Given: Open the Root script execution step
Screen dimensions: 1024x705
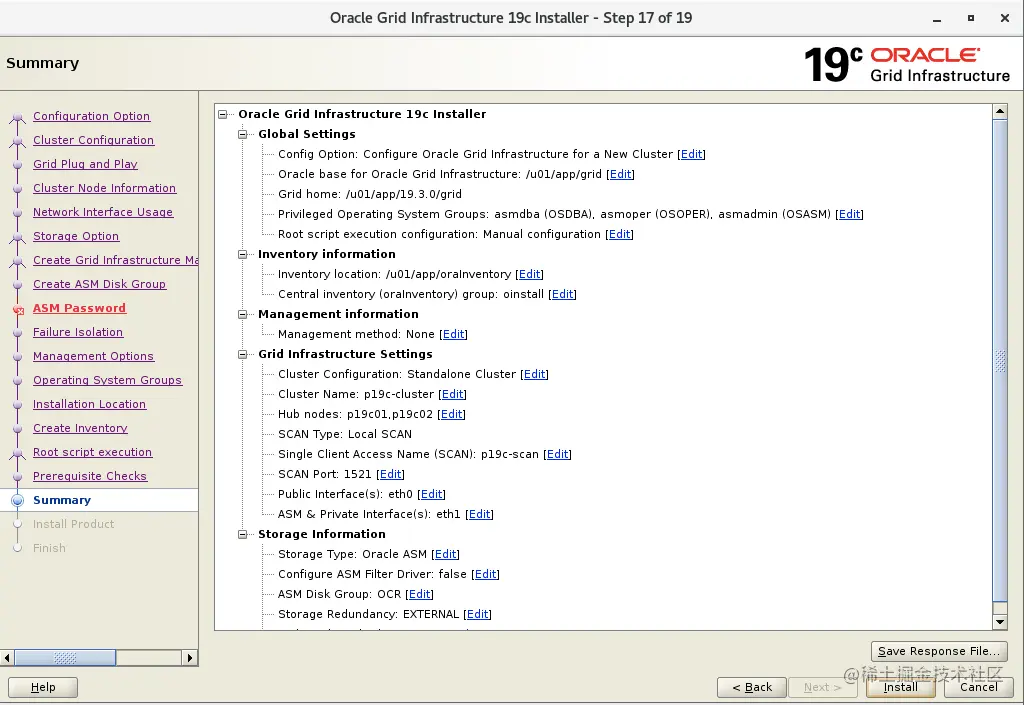Looking at the screenshot, I should 93,452.
